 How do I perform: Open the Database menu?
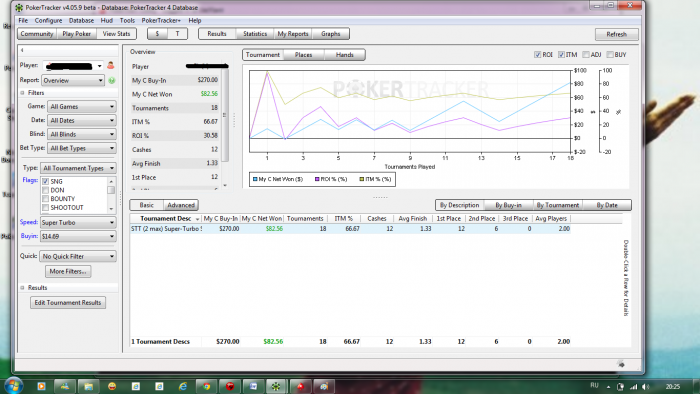(81, 21)
